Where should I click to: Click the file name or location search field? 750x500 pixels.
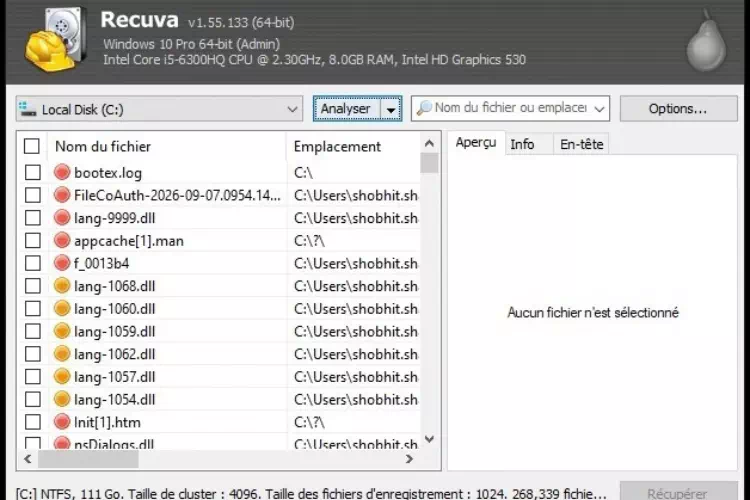(x=510, y=108)
